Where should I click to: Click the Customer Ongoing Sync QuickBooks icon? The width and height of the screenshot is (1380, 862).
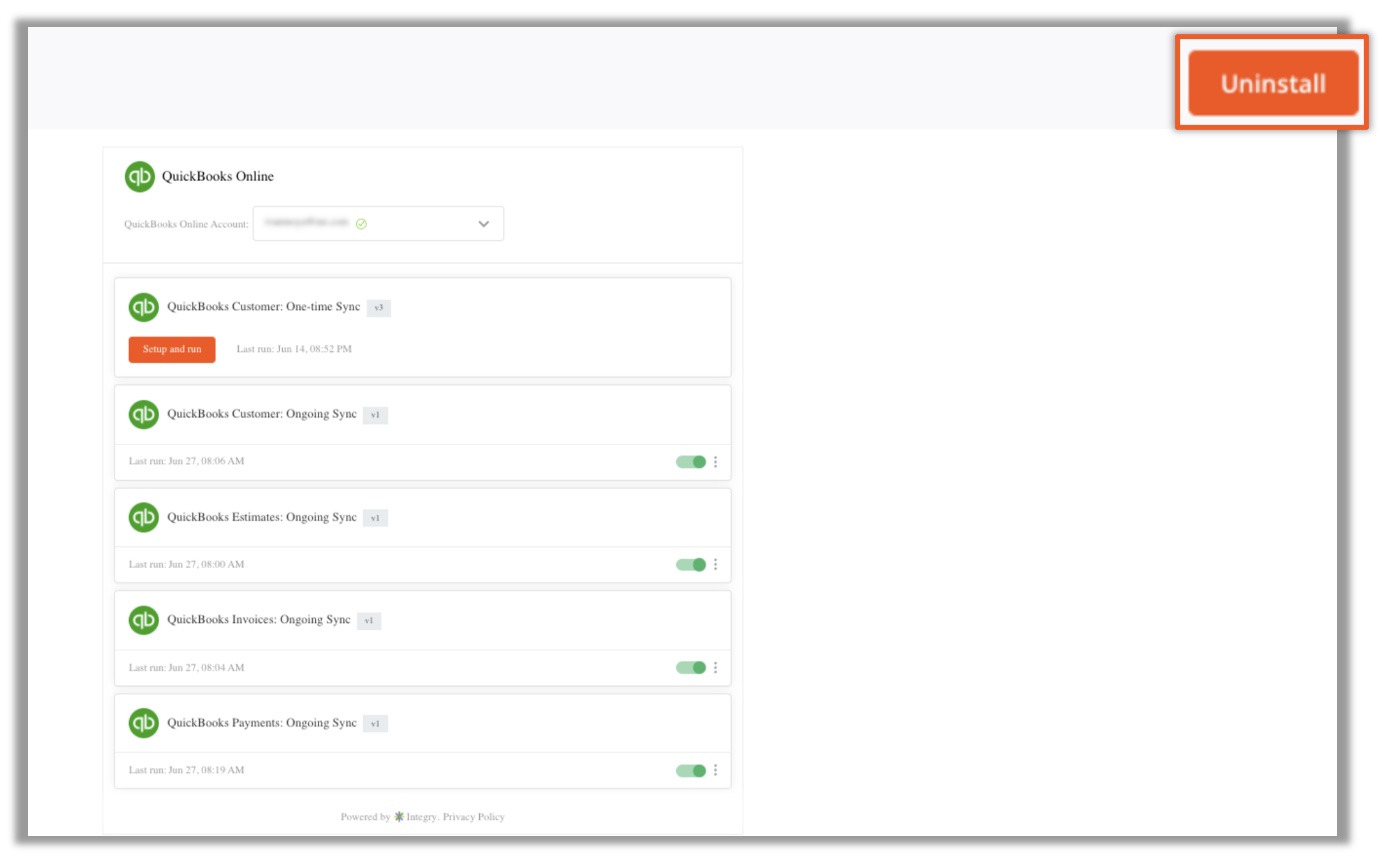[x=144, y=414]
